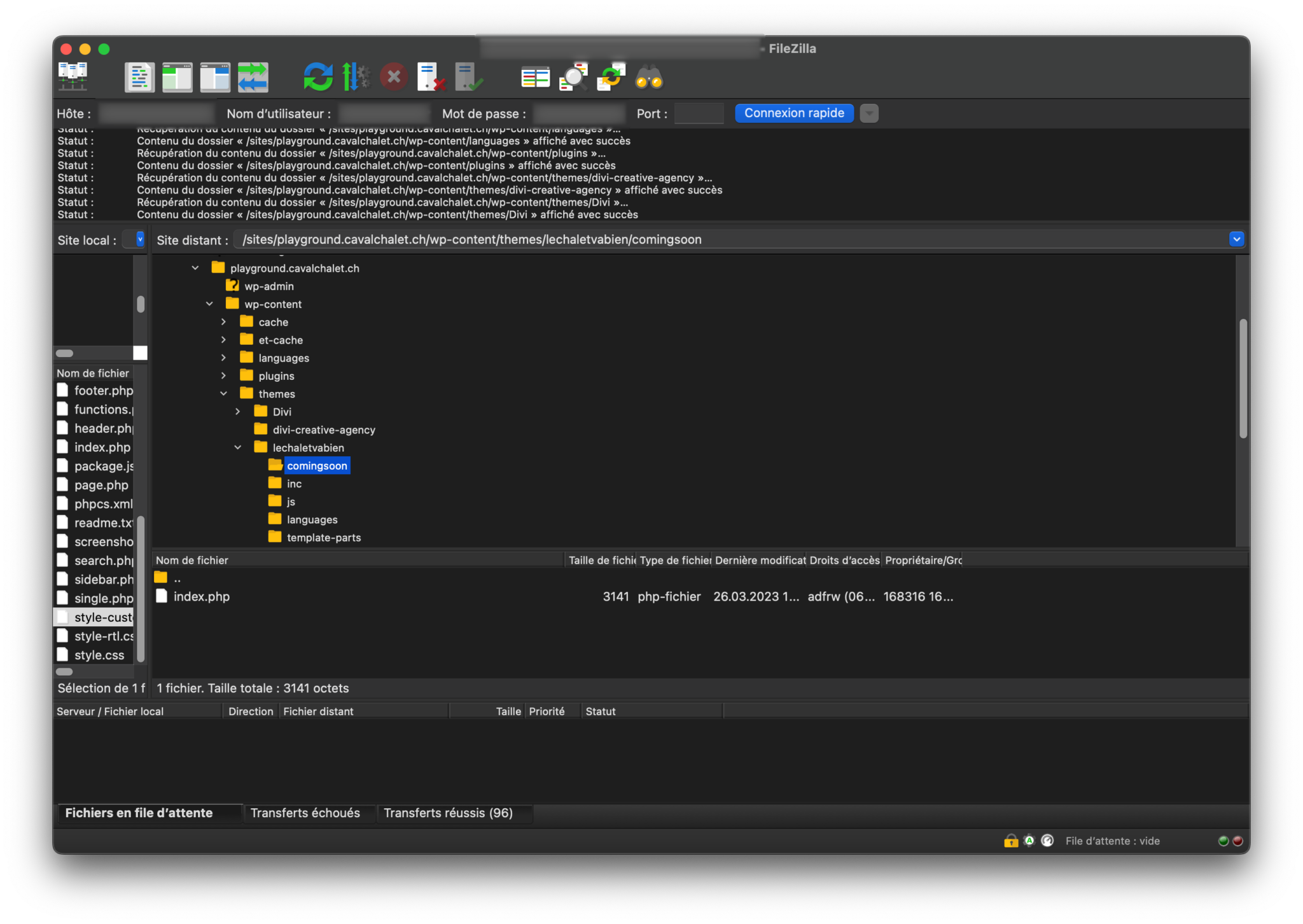This screenshot has height=924, width=1303.
Task: Open the Site Manager icon
Action: pos(73,77)
